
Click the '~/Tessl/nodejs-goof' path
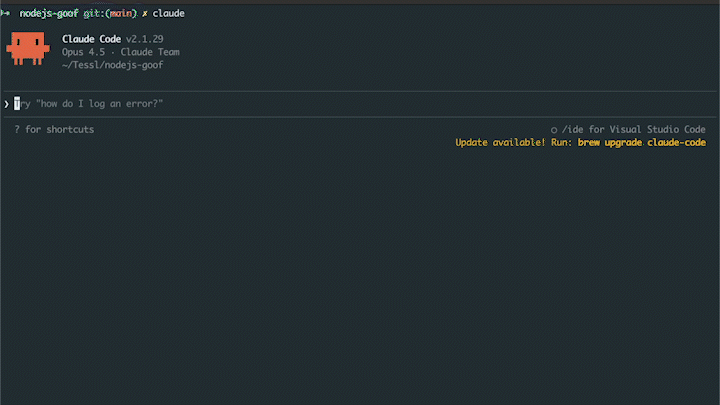pyautogui.click(x=112, y=65)
